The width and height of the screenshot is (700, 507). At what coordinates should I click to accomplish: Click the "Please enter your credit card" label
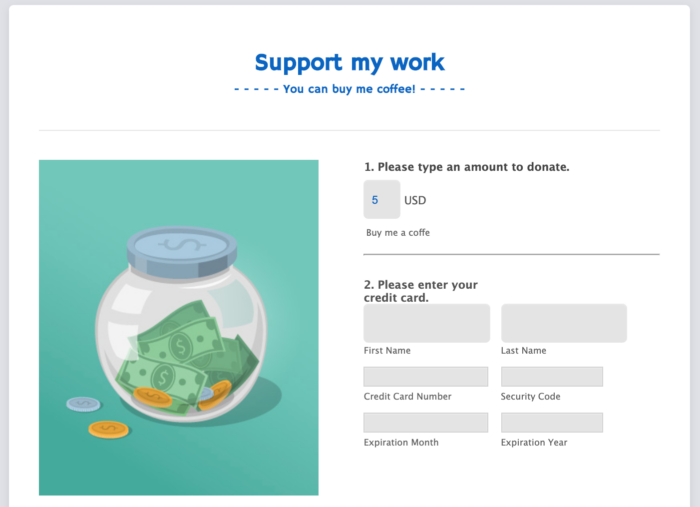click(420, 291)
